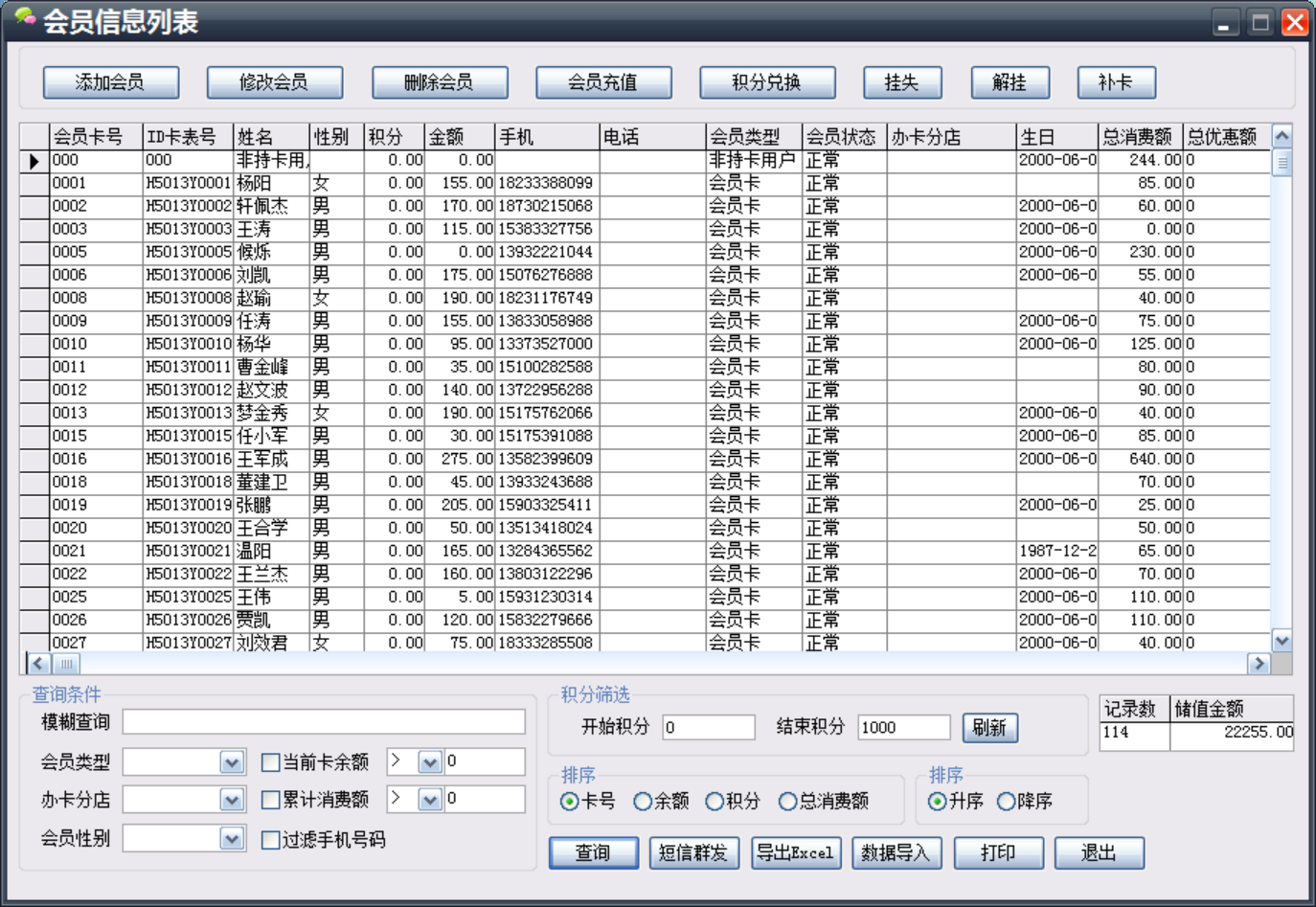Click the 开始积分 input field
Image resolution: width=1316 pixels, height=907 pixels.
(709, 728)
